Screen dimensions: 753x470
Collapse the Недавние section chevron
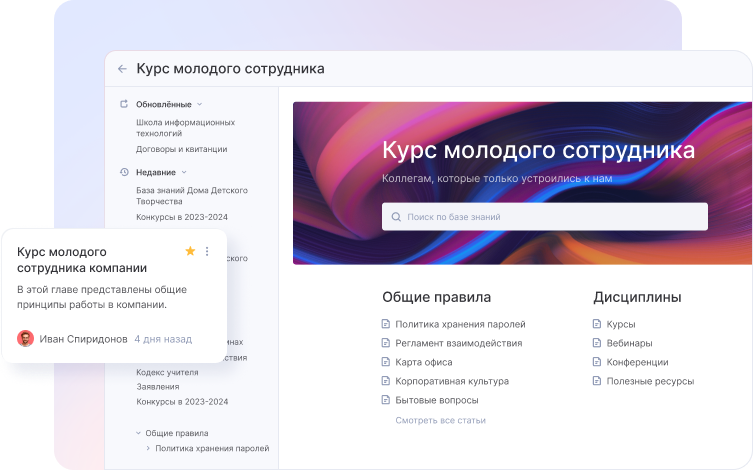pyautogui.click(x=184, y=172)
